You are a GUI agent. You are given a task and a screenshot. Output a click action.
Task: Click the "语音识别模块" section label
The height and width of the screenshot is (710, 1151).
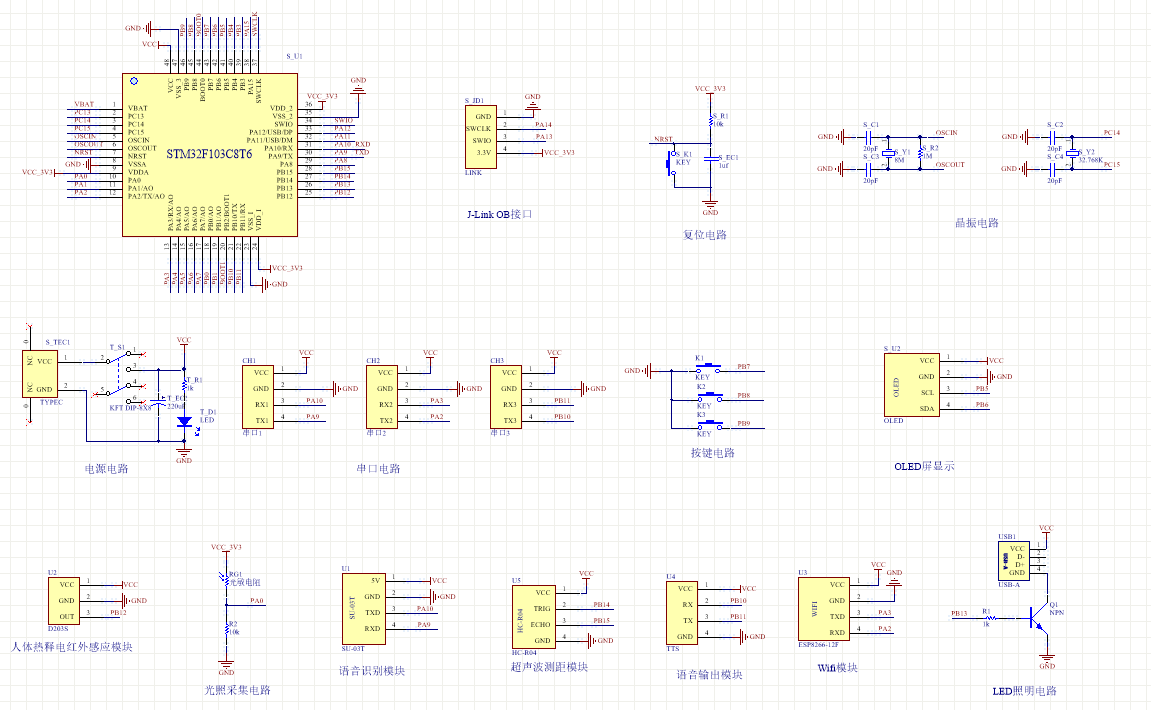click(372, 670)
